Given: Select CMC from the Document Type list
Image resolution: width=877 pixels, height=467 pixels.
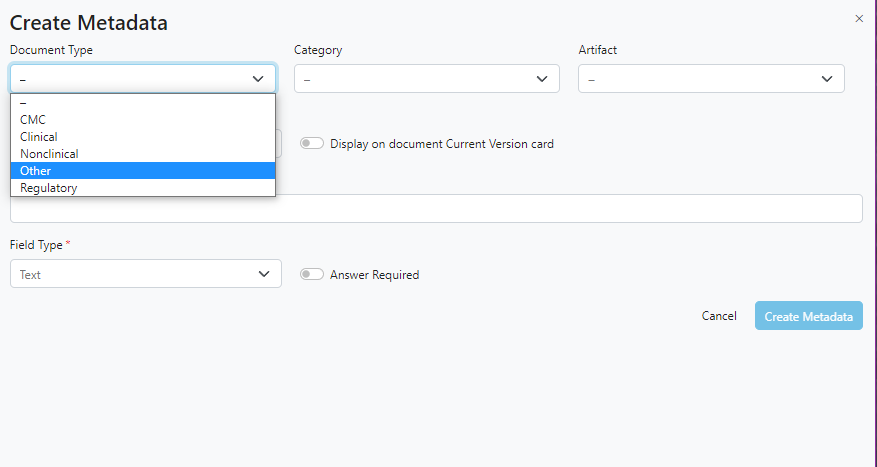Looking at the screenshot, I should point(33,120).
